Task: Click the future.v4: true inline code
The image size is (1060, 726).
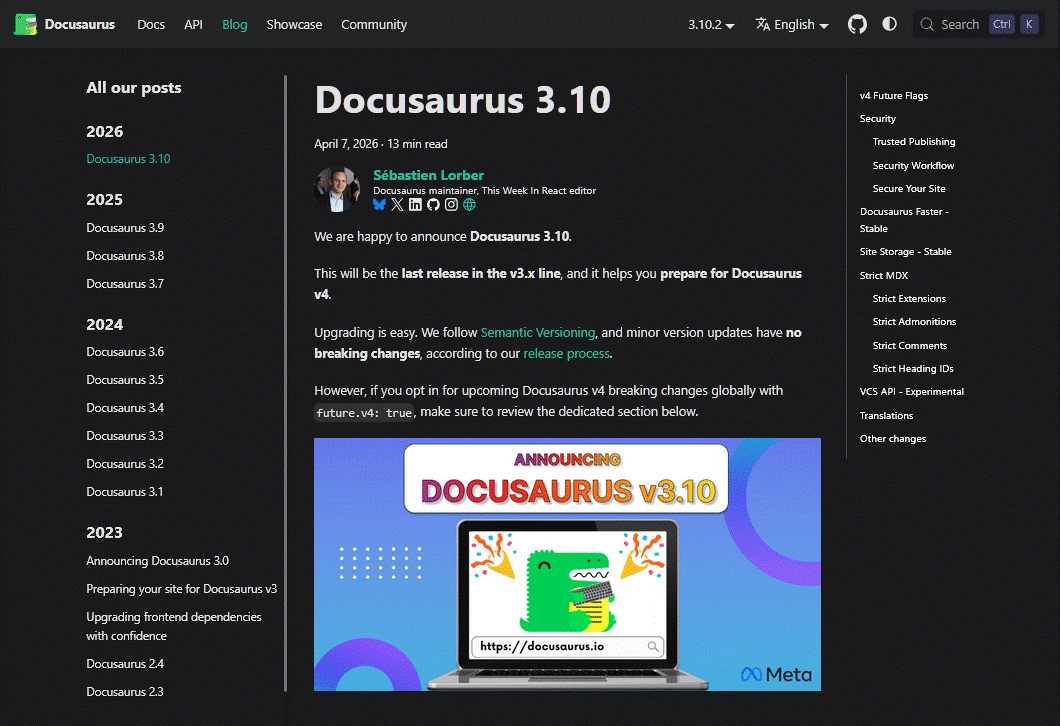Action: (364, 412)
